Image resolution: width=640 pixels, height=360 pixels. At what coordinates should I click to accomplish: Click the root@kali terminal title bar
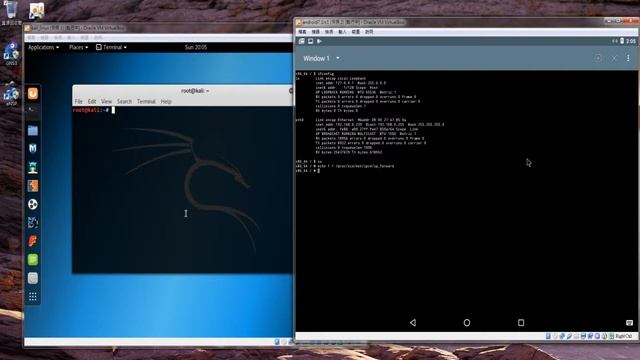coord(182,91)
